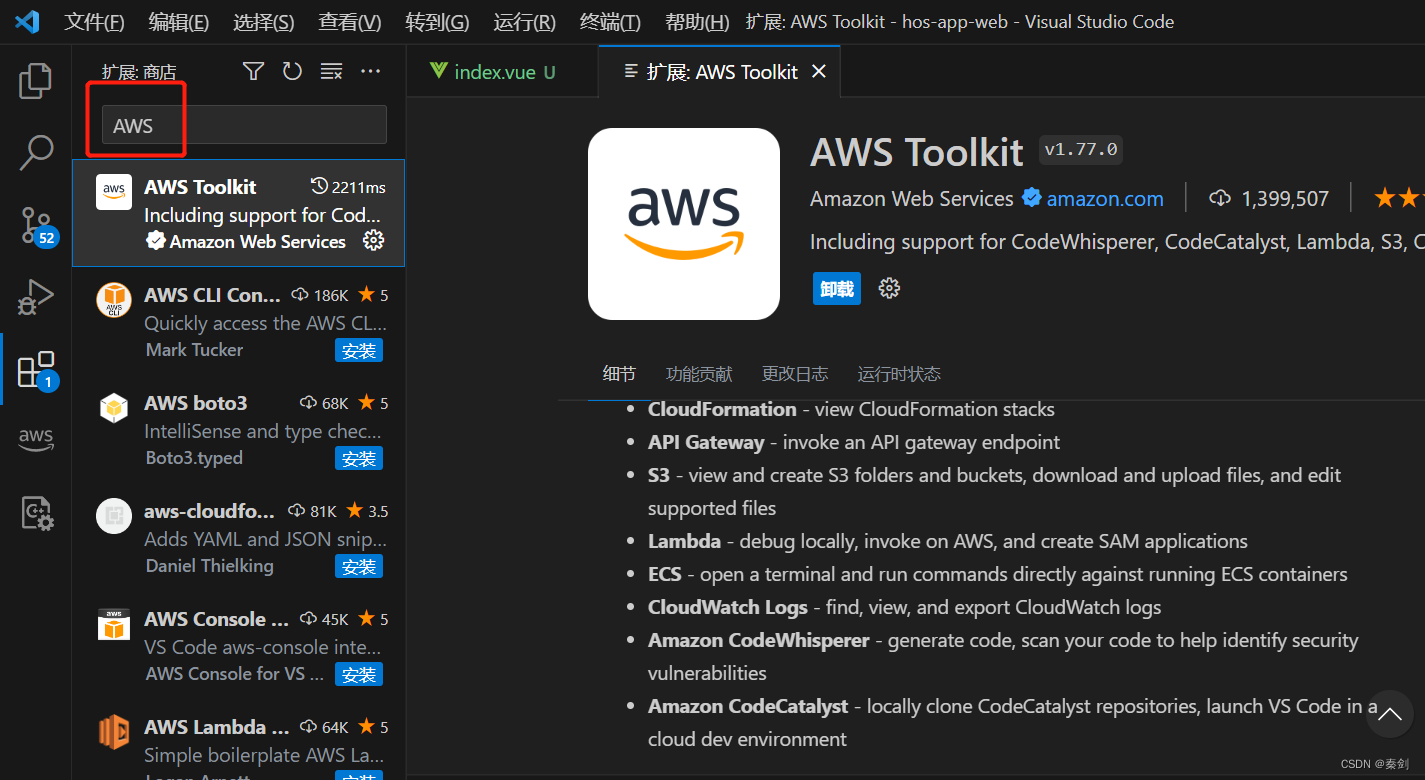1425x780 pixels.
Task: Select the aws-cloudformation list entry title
Action: pyautogui.click(x=209, y=511)
